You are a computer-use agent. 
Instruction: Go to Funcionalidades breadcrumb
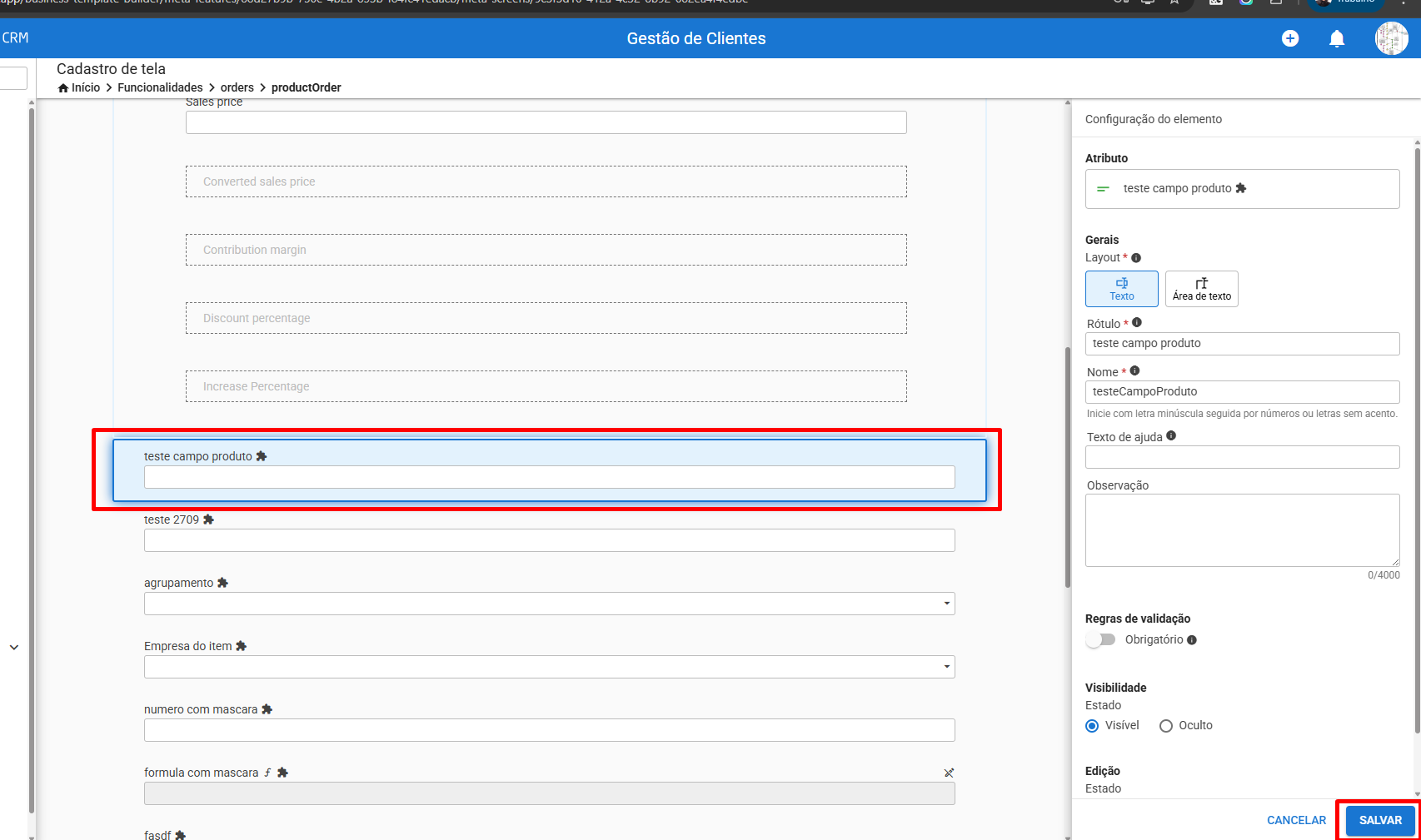pos(160,87)
